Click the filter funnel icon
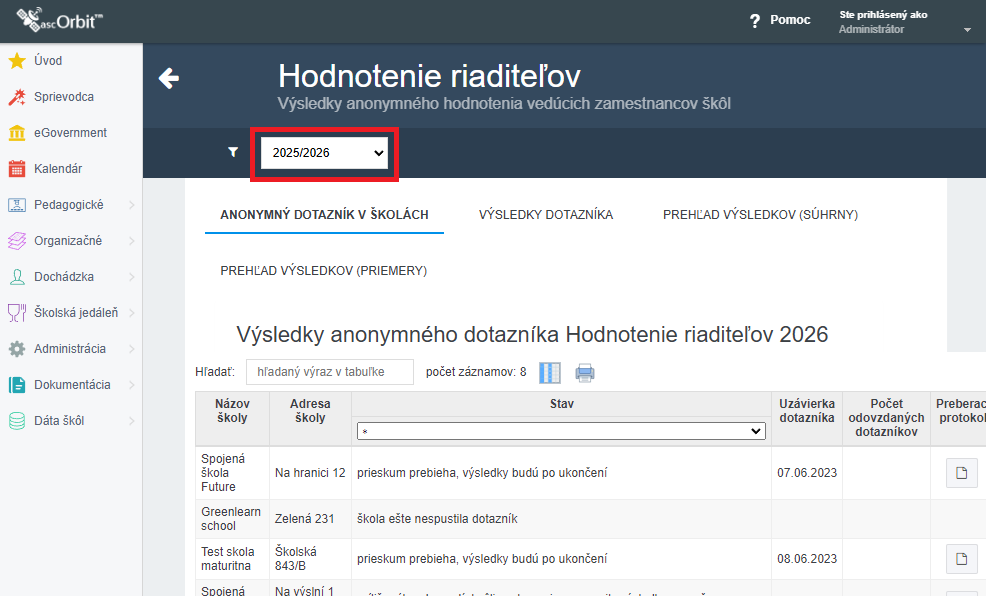Viewport: 986px width, 596px height. (x=233, y=152)
